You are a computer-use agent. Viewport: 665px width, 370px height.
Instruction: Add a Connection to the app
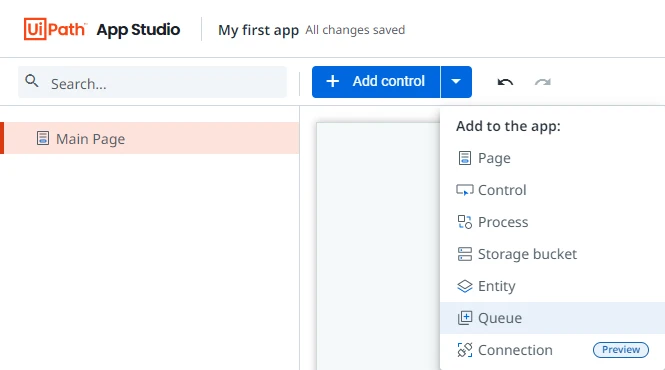552,350
